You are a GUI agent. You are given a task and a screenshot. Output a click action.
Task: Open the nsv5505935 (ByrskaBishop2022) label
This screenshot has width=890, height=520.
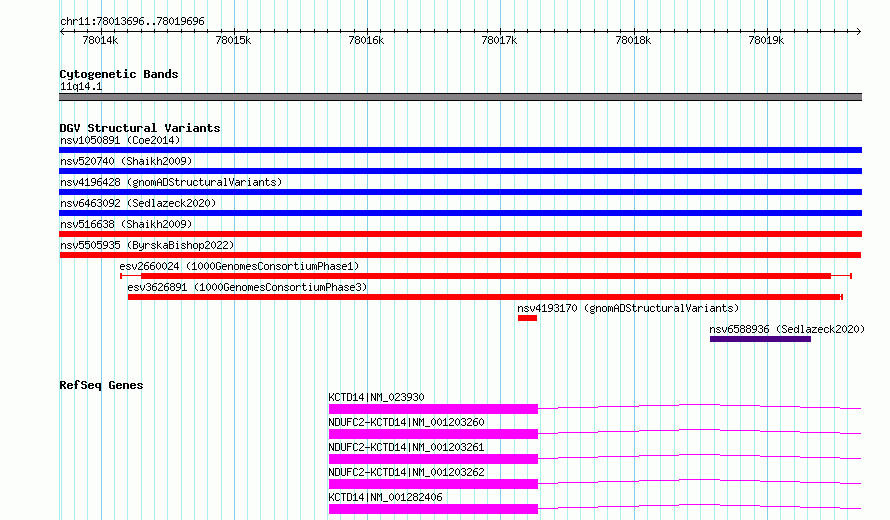pos(147,245)
